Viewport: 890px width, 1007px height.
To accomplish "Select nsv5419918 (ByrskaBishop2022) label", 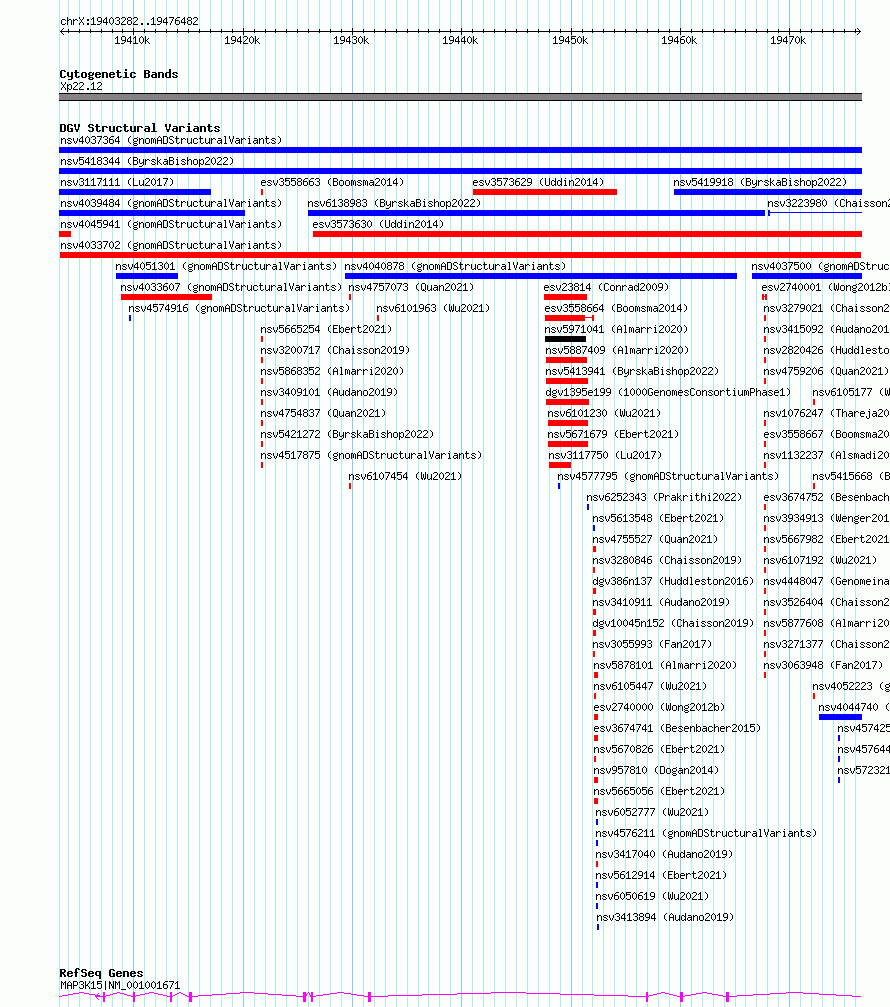I will point(760,182).
